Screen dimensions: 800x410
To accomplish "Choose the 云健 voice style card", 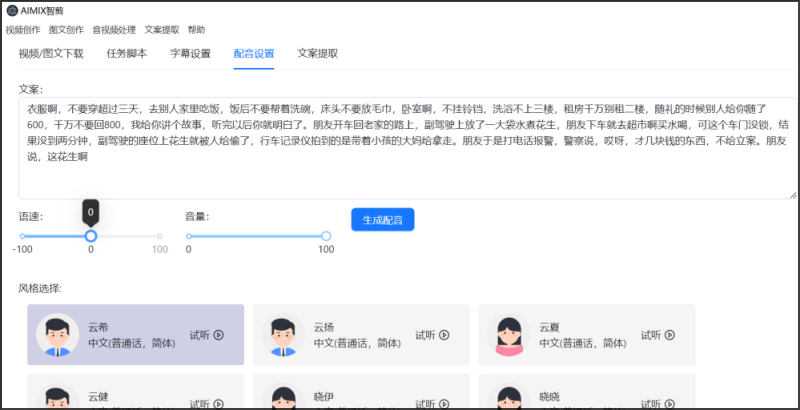I will (135, 394).
